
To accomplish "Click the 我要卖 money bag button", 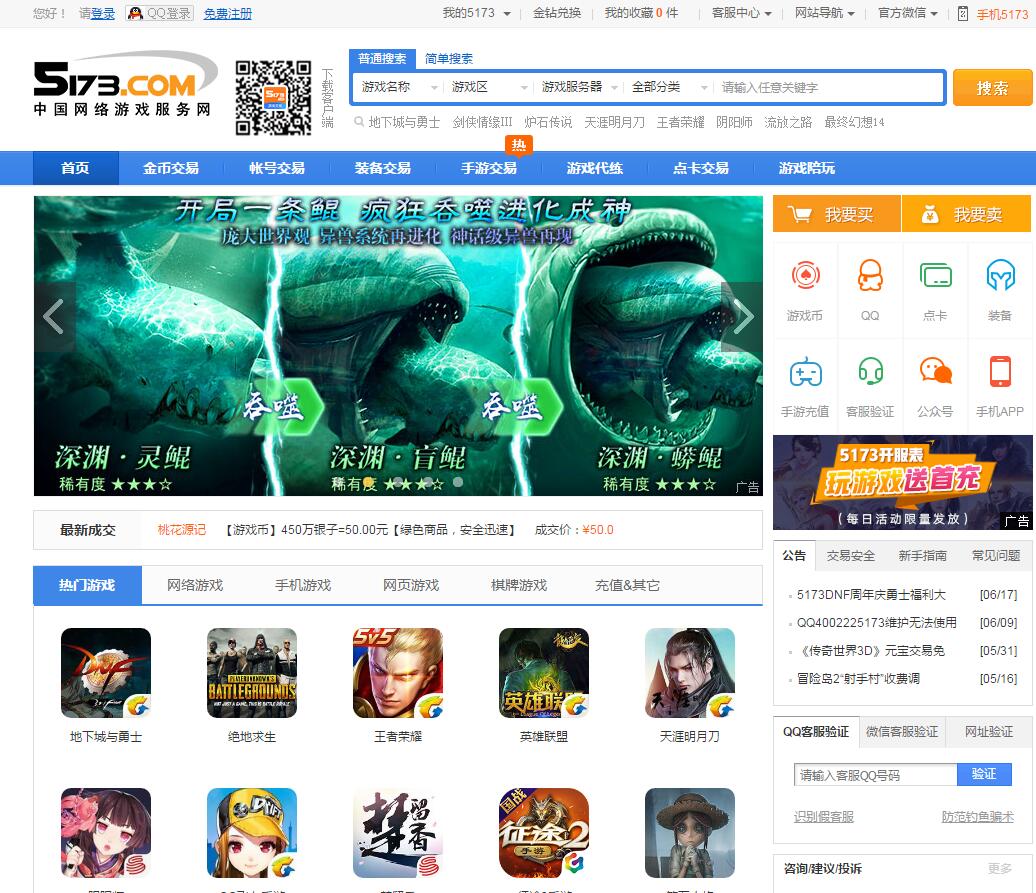I will coord(966,213).
